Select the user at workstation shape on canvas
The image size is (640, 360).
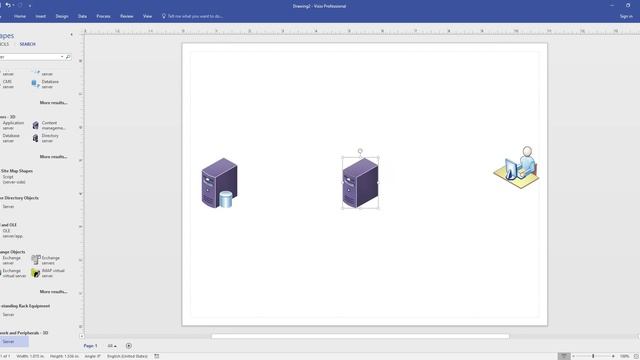coord(516,167)
